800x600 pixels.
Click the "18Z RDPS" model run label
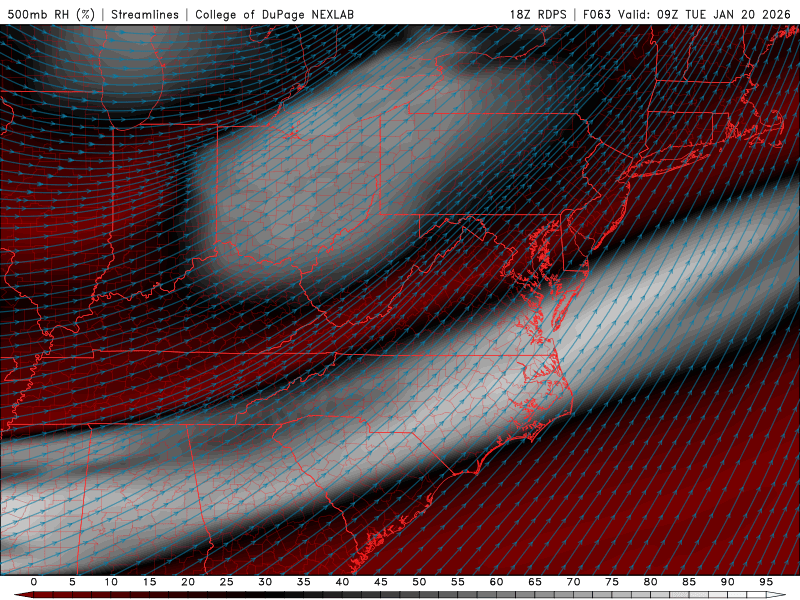coord(538,14)
